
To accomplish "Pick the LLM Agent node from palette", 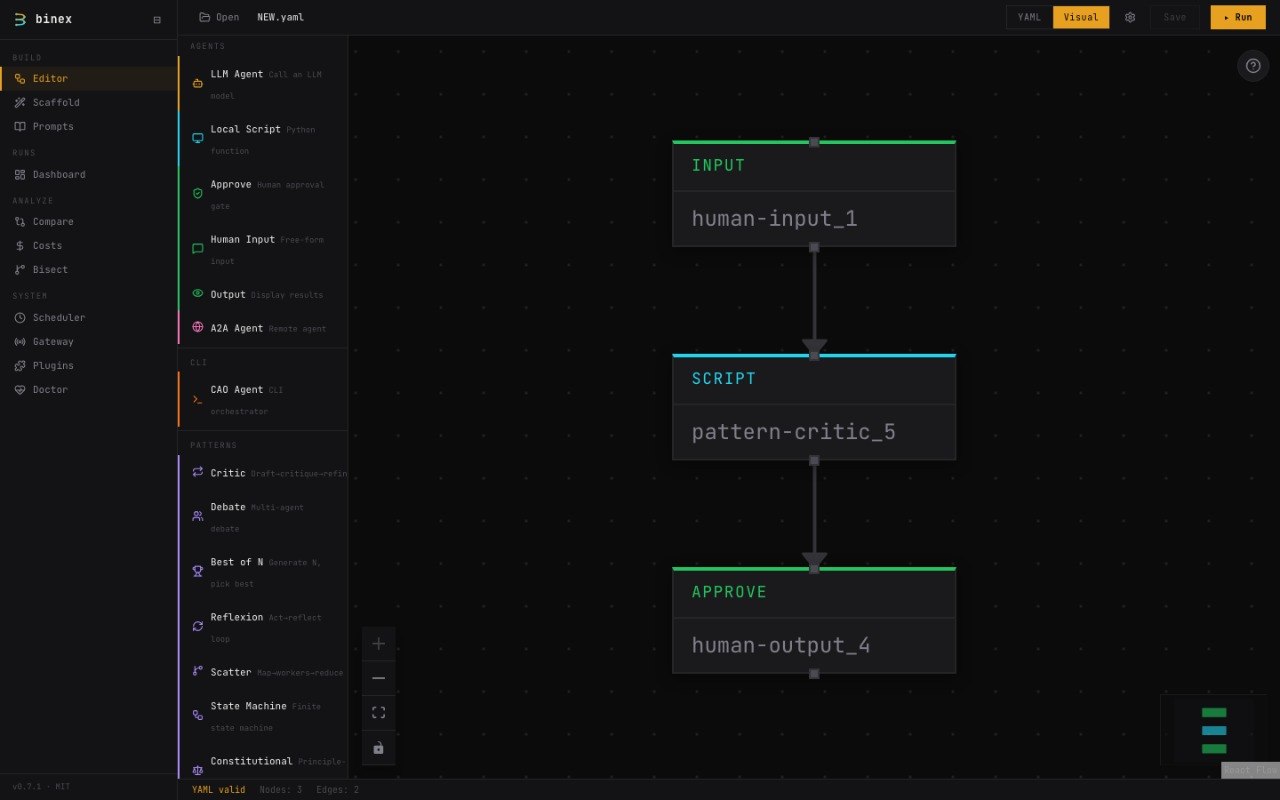I will (263, 84).
